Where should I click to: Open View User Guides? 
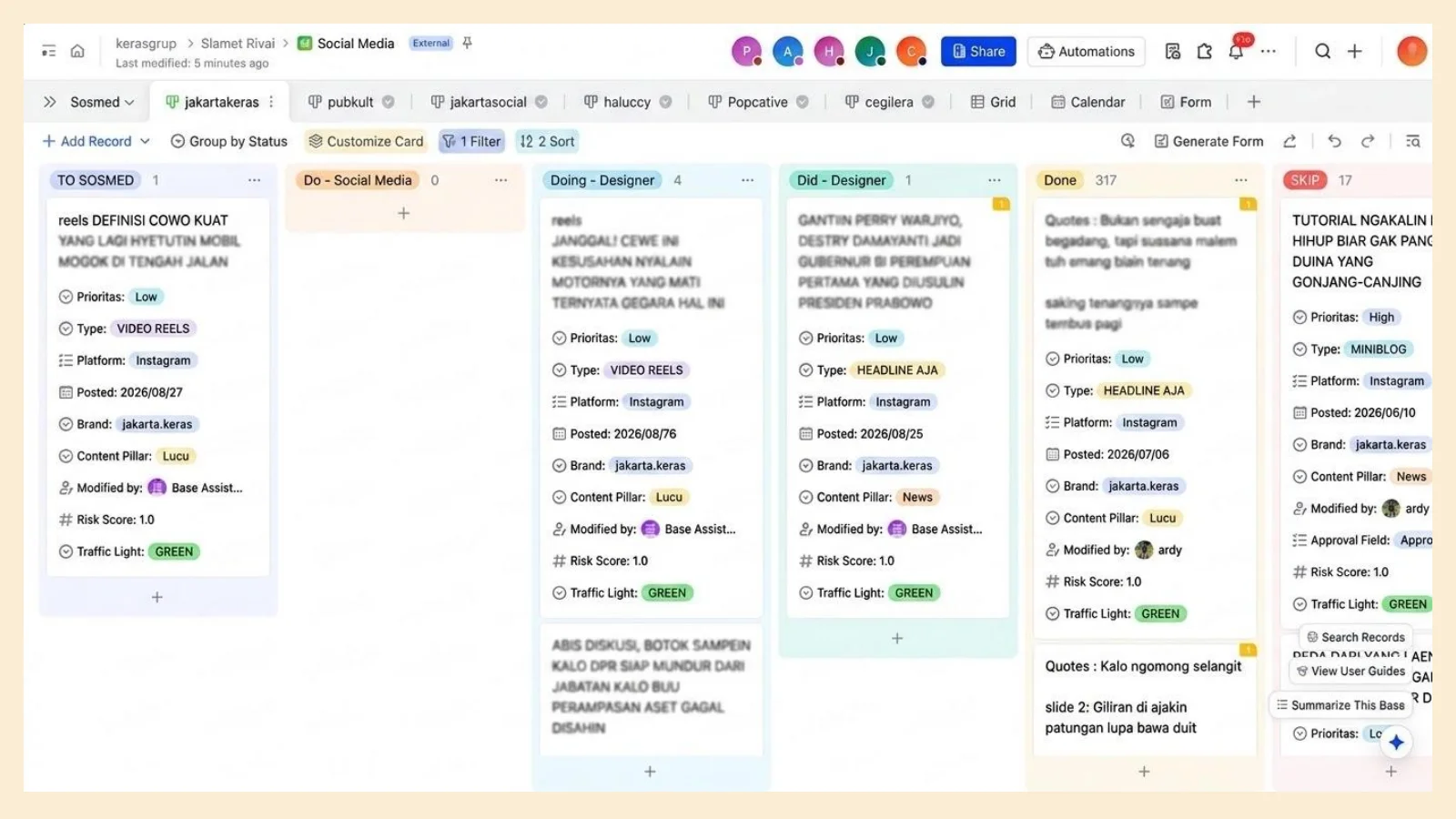tap(1350, 672)
